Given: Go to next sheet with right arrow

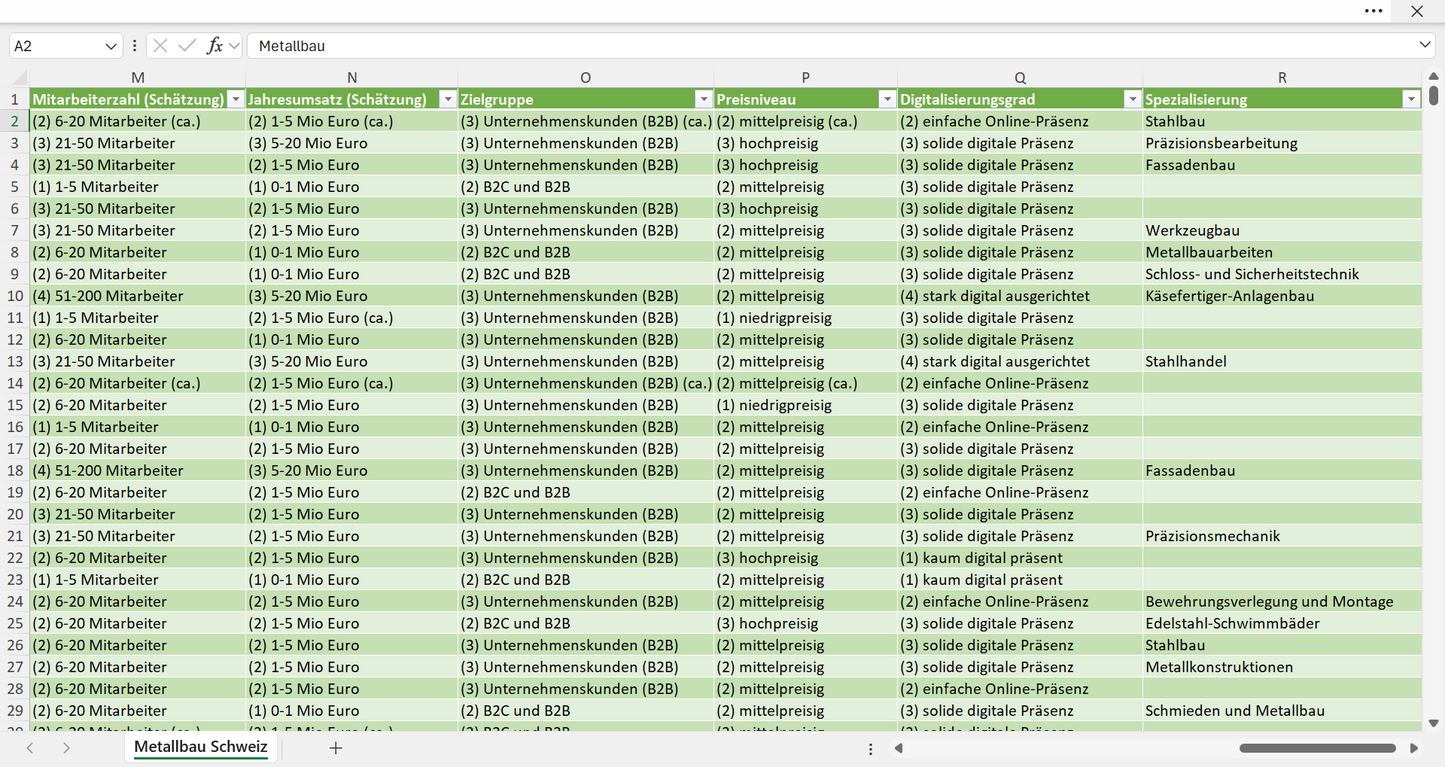Looking at the screenshot, I should (66, 747).
